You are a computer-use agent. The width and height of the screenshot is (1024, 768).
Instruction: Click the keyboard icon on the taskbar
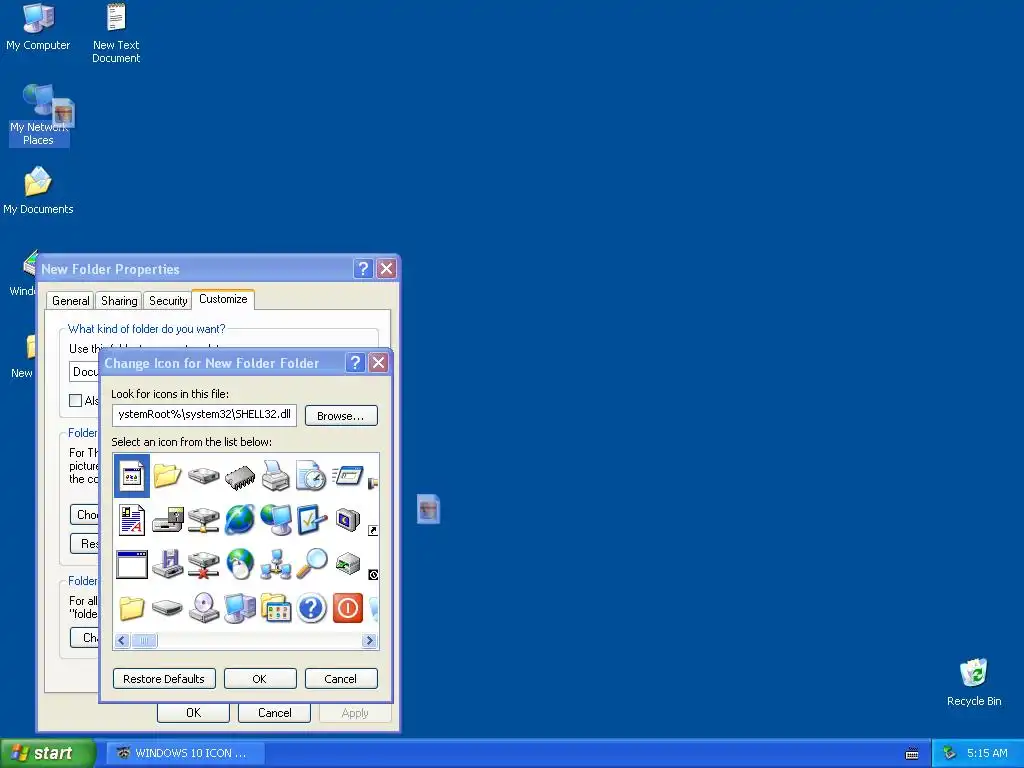pyautogui.click(x=912, y=754)
